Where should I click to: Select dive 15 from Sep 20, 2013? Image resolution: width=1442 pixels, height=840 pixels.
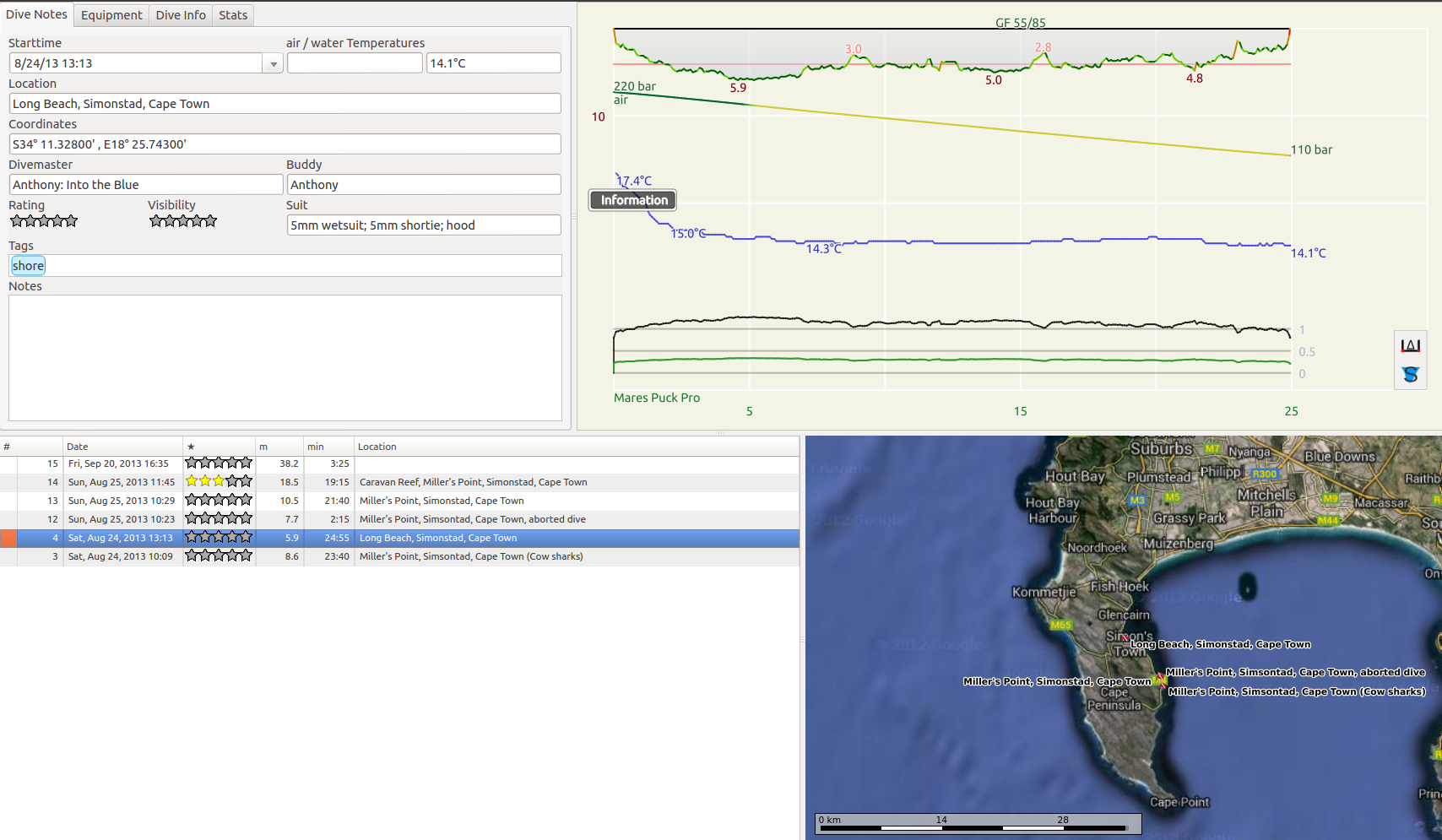point(118,463)
